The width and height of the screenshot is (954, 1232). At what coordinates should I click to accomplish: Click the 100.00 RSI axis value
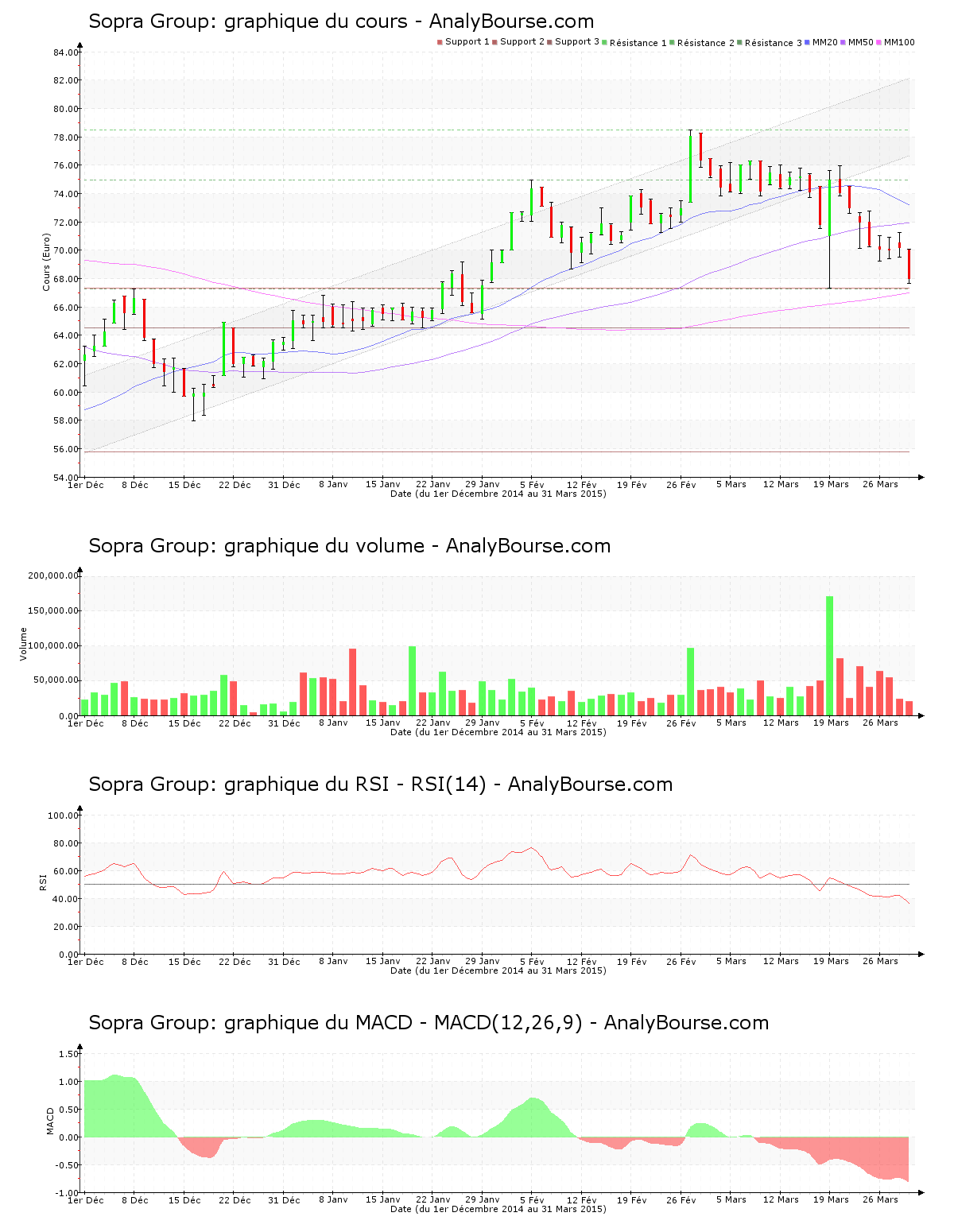(64, 816)
